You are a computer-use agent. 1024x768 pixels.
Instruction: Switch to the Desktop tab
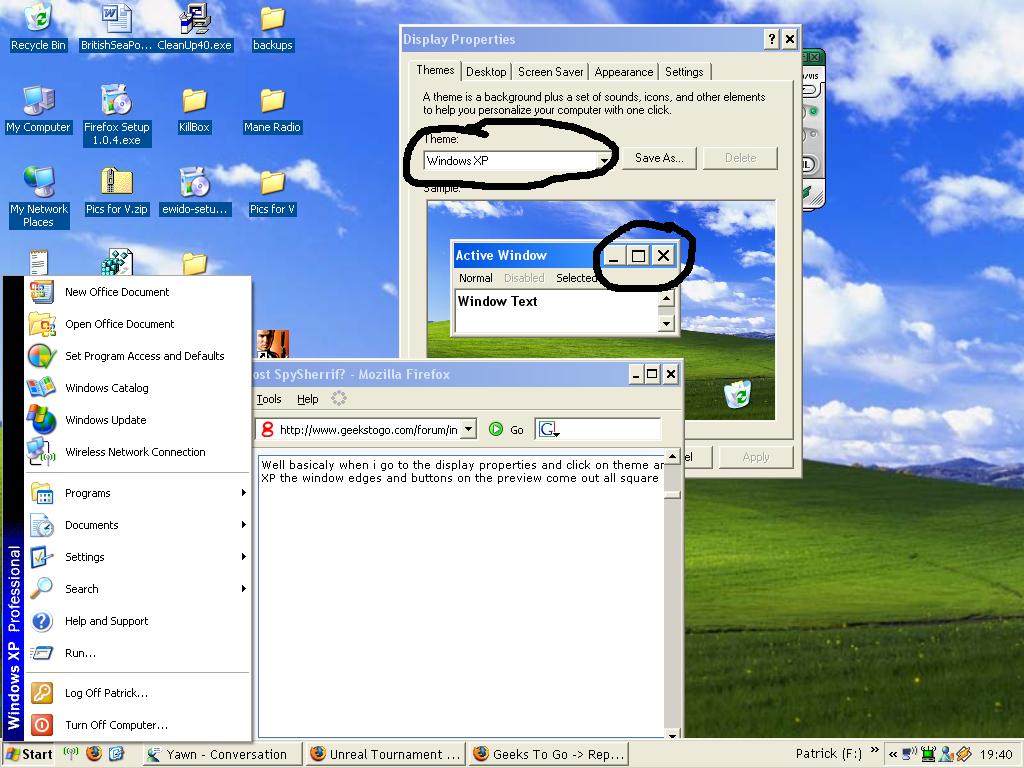tap(486, 72)
